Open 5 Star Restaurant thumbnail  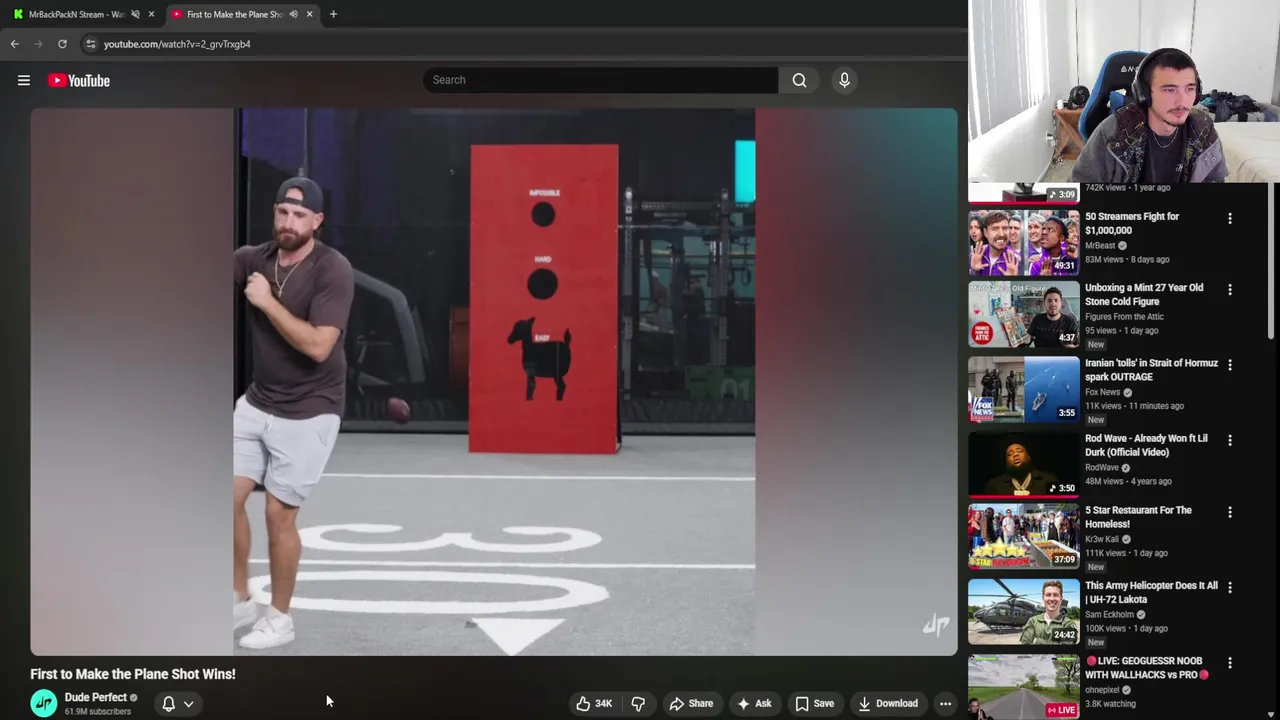tap(1024, 536)
